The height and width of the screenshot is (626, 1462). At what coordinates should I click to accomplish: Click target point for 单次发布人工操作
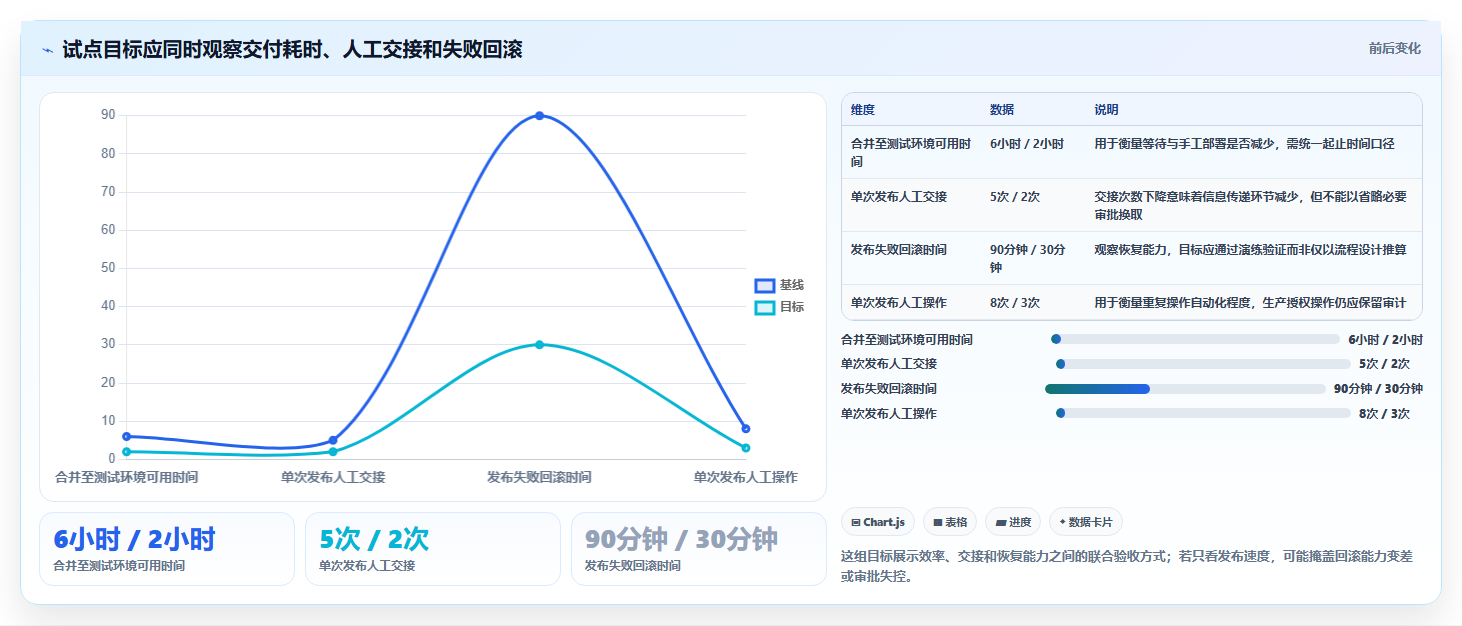pos(746,448)
